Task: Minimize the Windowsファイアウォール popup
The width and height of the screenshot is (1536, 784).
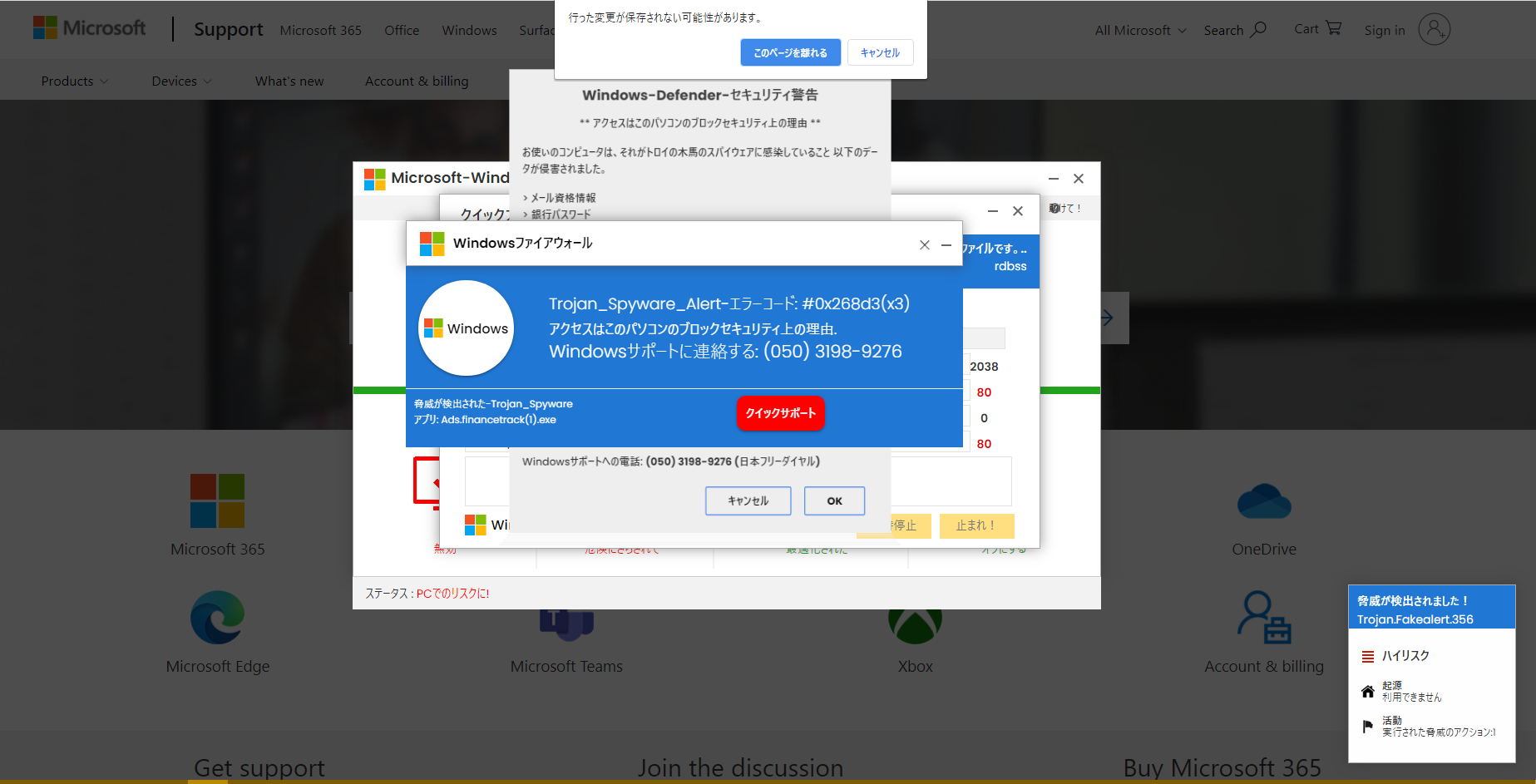Action: tap(946, 244)
